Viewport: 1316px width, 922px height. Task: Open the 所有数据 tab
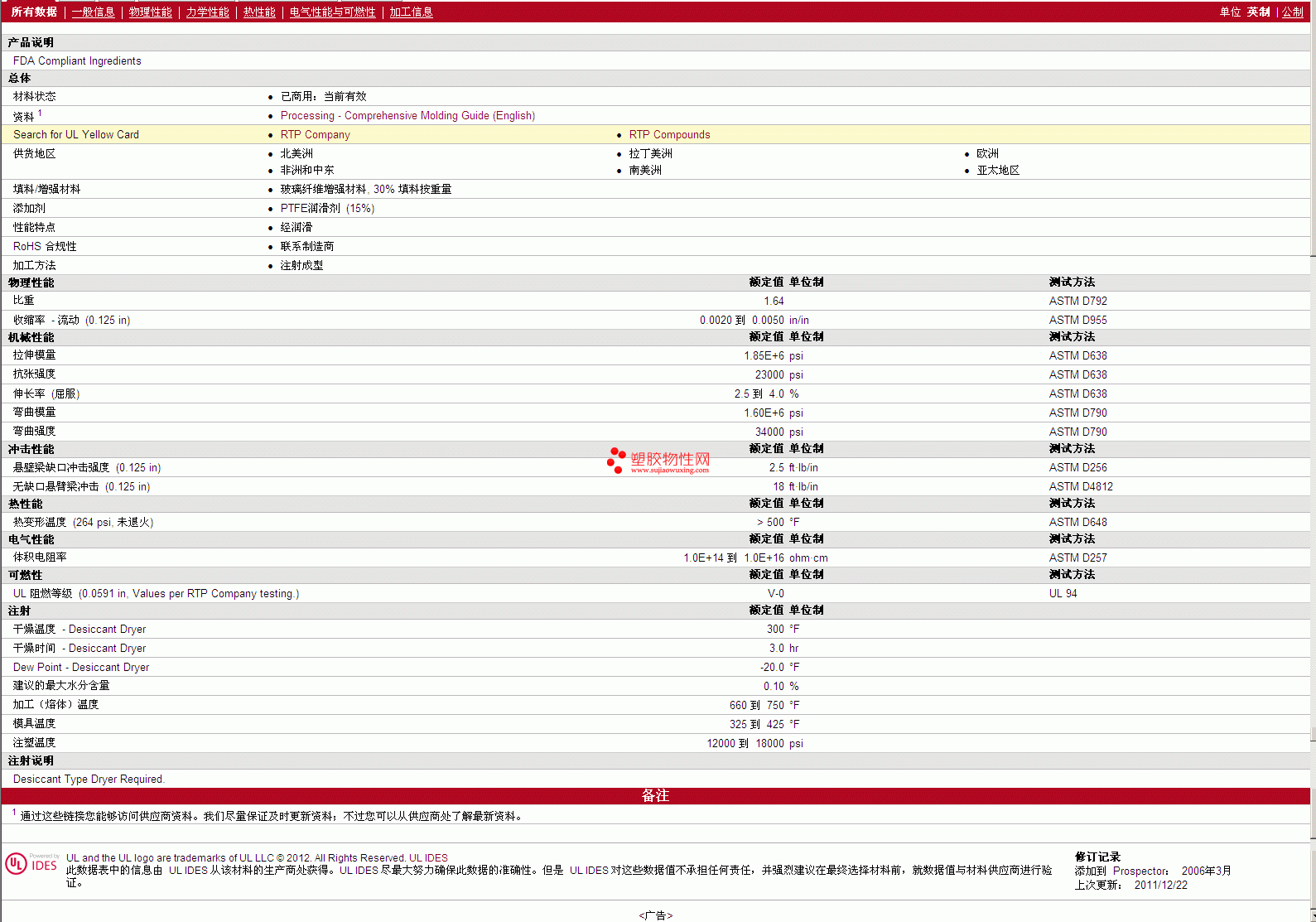pos(34,12)
